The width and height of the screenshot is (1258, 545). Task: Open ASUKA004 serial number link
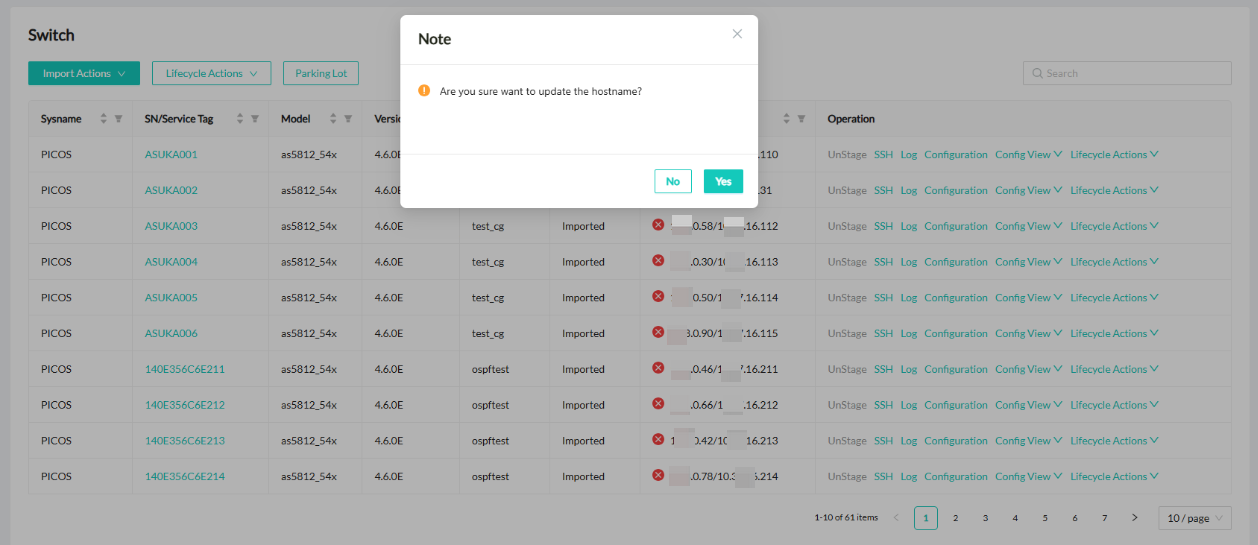pos(171,262)
